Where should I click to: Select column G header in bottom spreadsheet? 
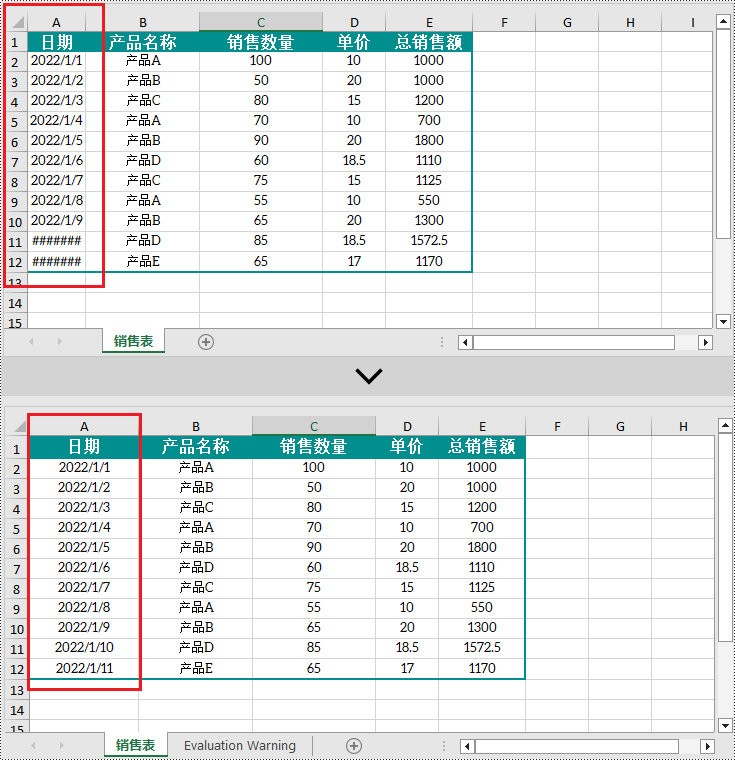tap(620, 427)
